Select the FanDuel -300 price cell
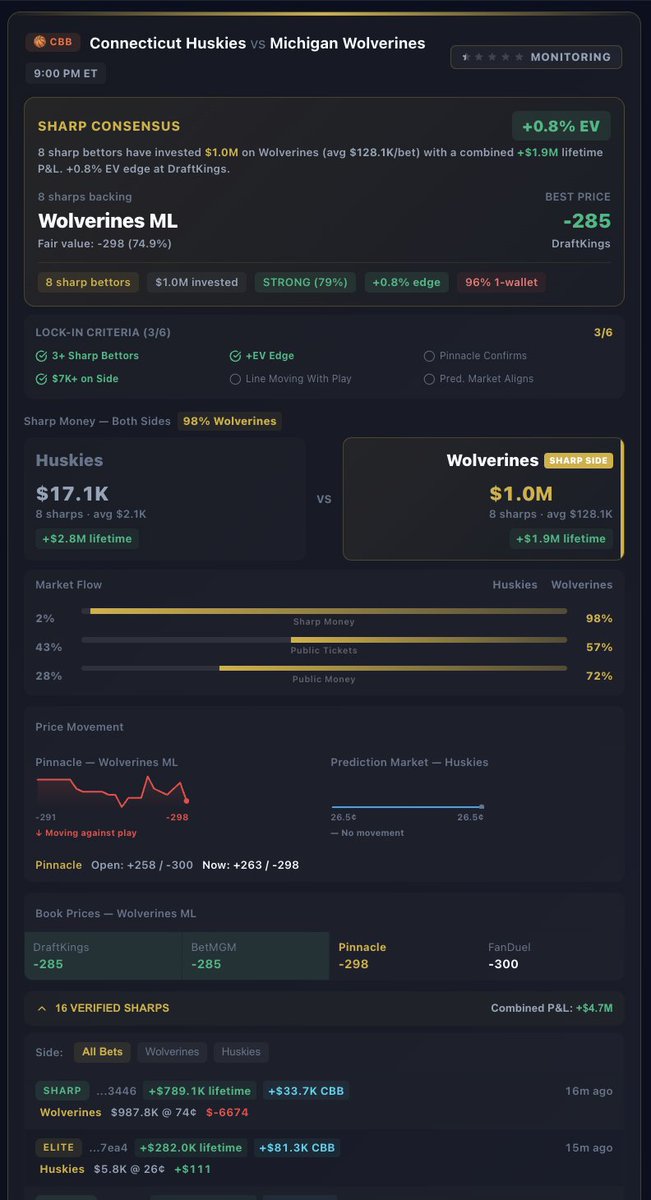The width and height of the screenshot is (651, 1200). [x=551, y=956]
